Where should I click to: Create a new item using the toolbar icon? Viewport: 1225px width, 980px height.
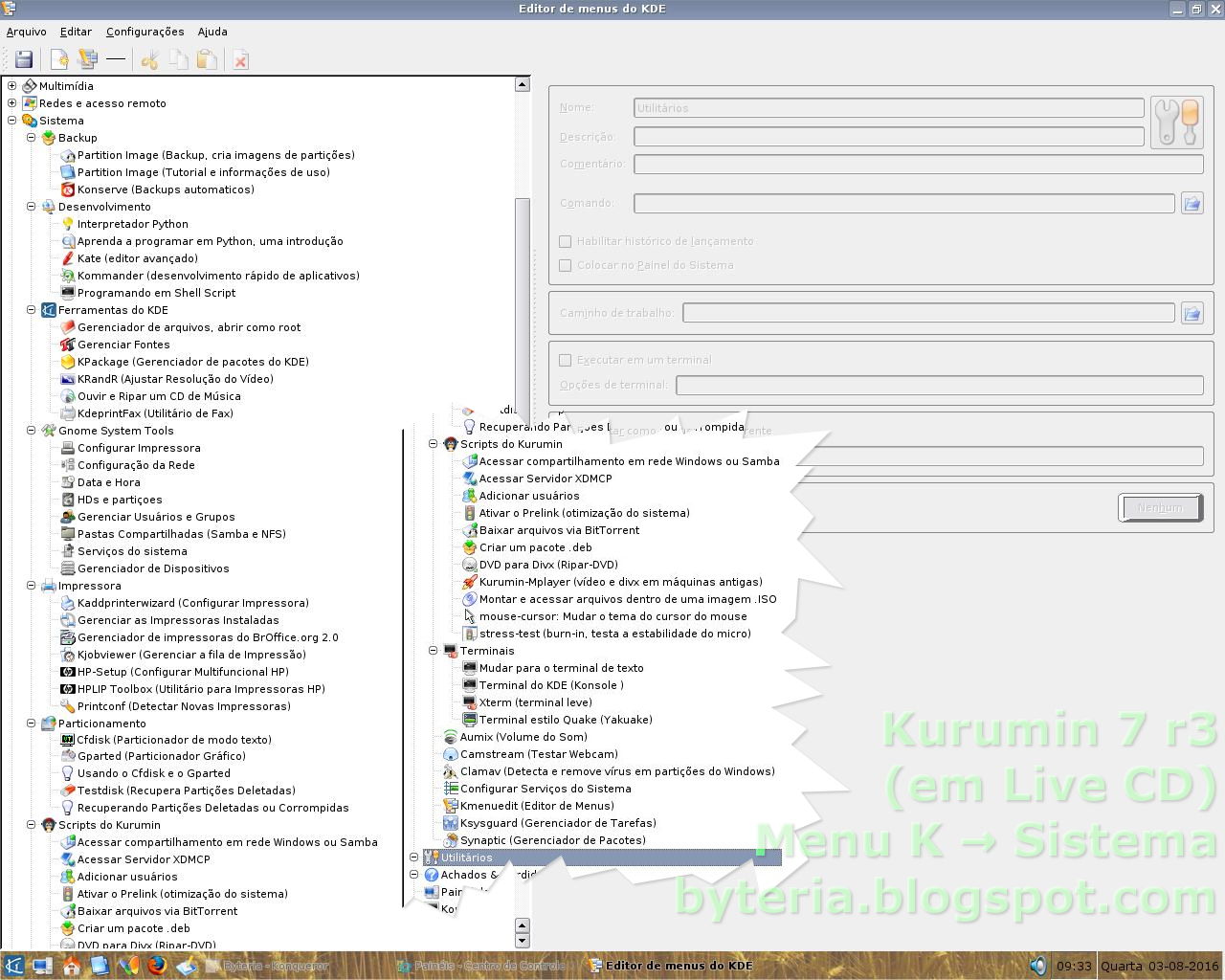pos(59,59)
